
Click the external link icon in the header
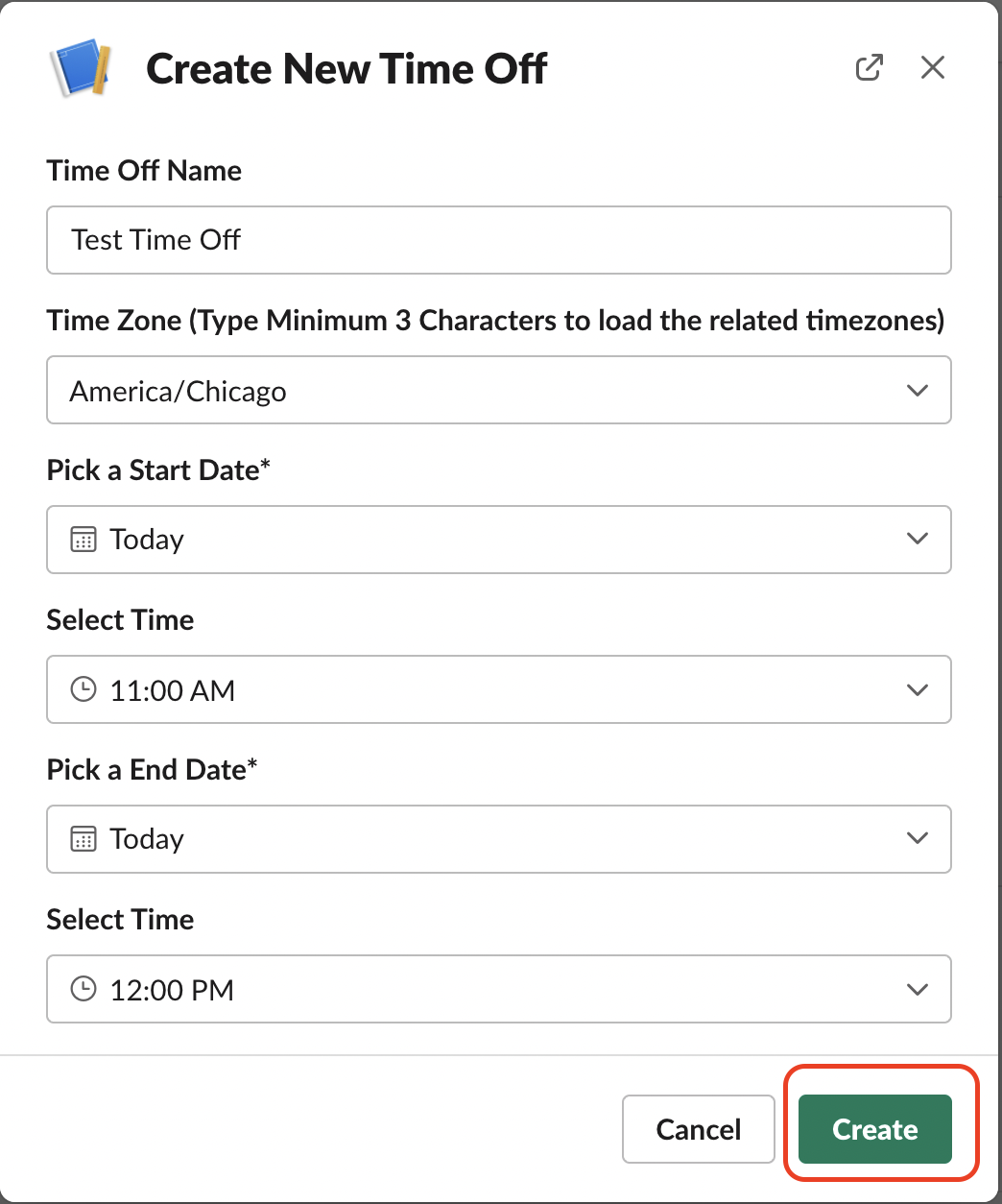[x=869, y=67]
